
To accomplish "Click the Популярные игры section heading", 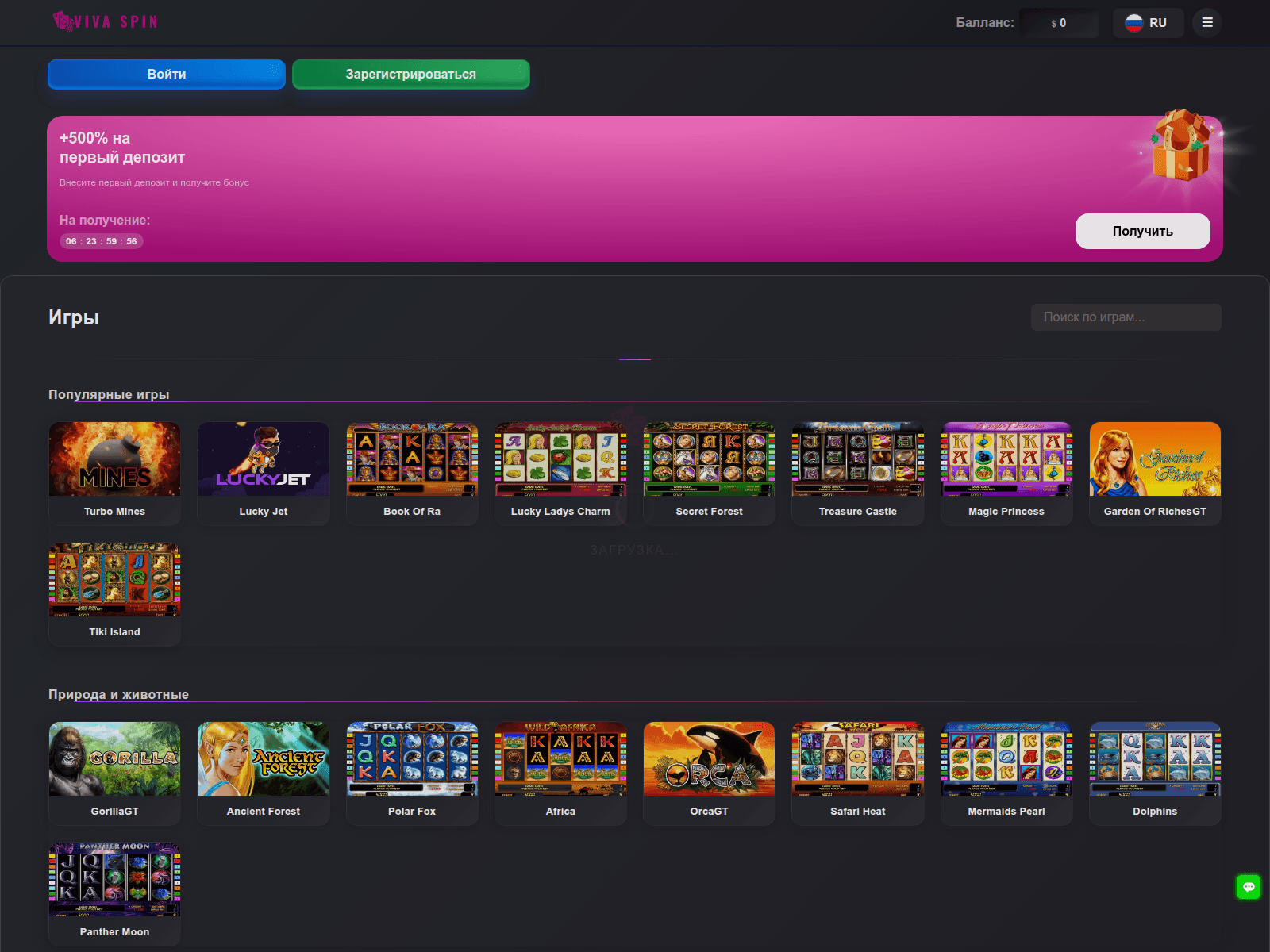I will click(109, 395).
